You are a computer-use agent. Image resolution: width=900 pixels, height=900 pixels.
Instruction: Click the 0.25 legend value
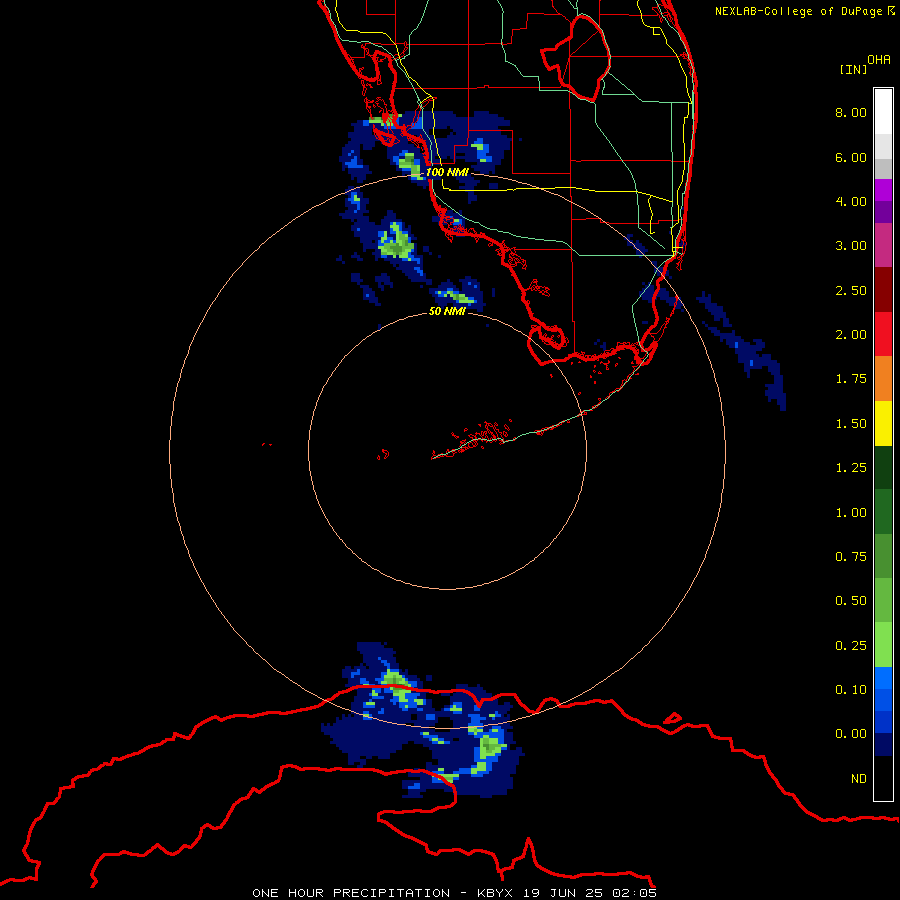tap(851, 646)
